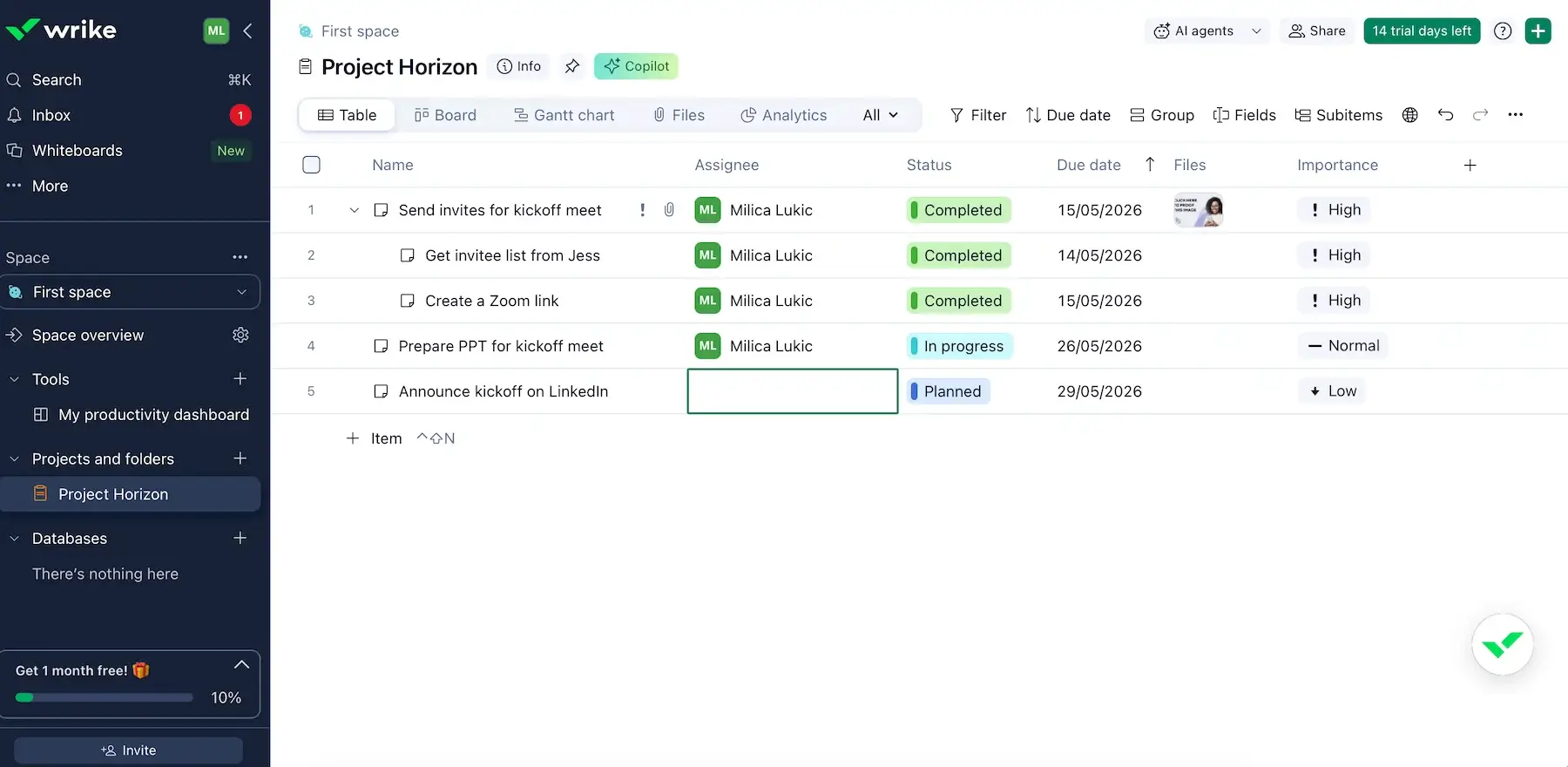The width and height of the screenshot is (1568, 767).
Task: Undo the last action
Action: (x=1445, y=115)
